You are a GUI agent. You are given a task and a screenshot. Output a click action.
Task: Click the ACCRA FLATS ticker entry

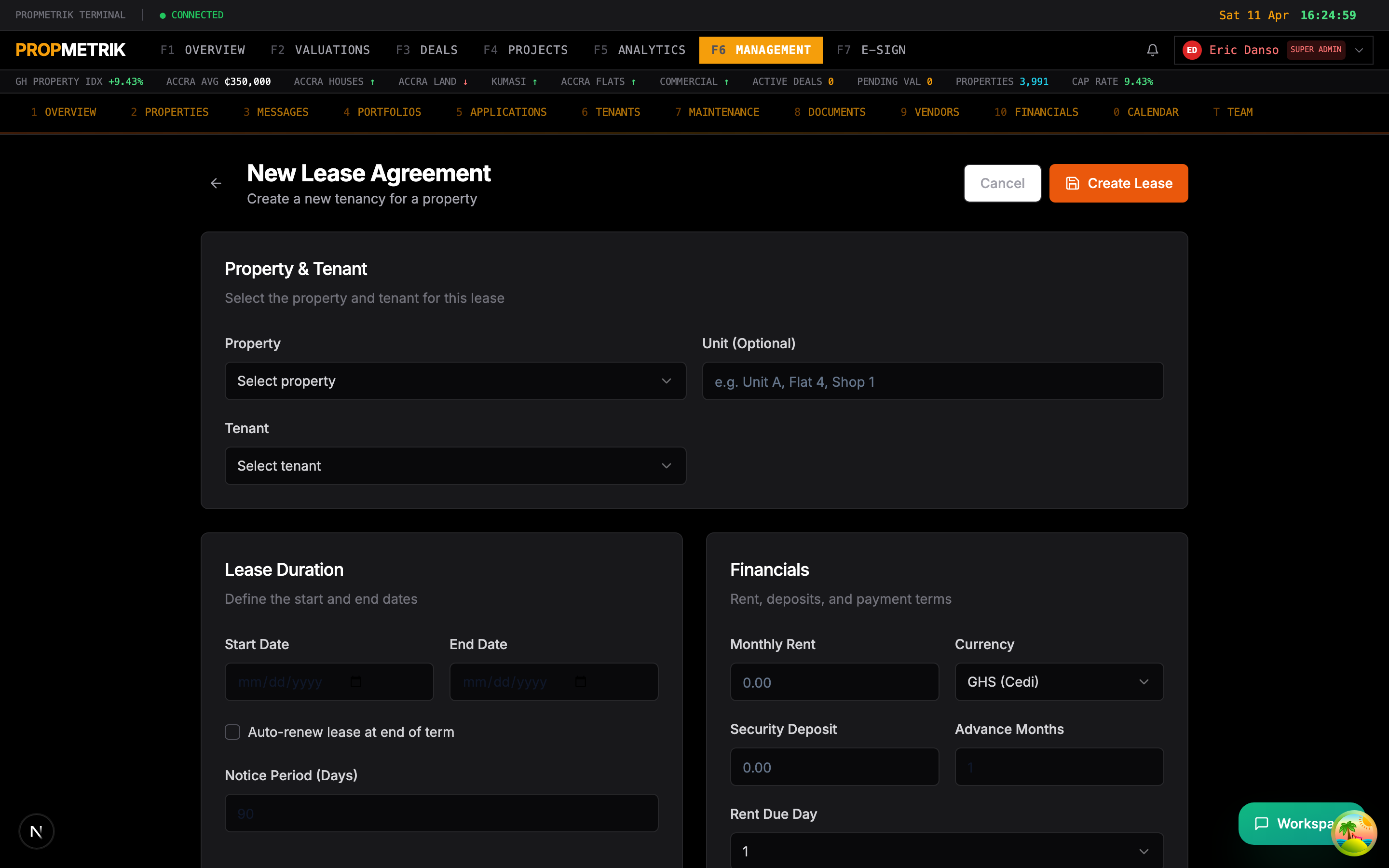coord(598,81)
